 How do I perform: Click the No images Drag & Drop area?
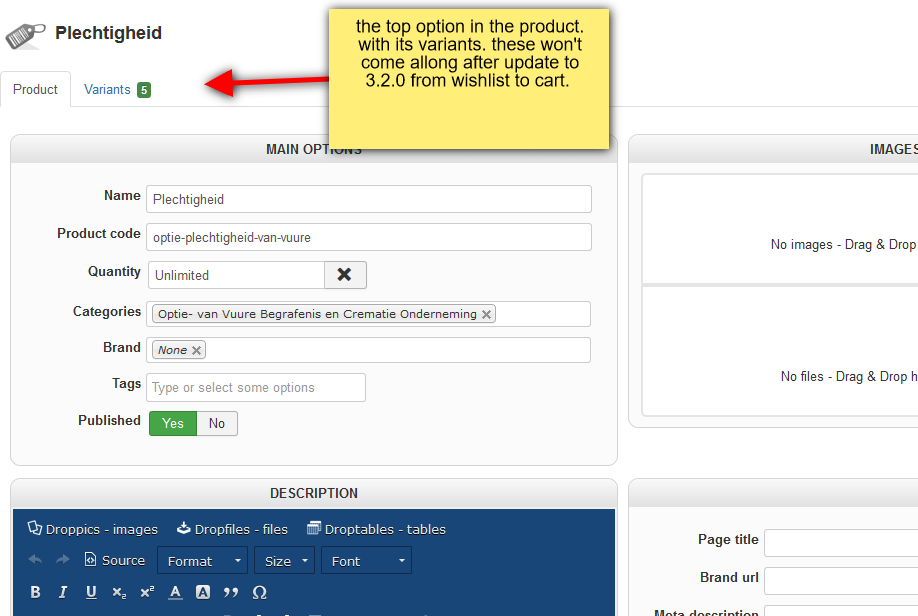point(781,229)
